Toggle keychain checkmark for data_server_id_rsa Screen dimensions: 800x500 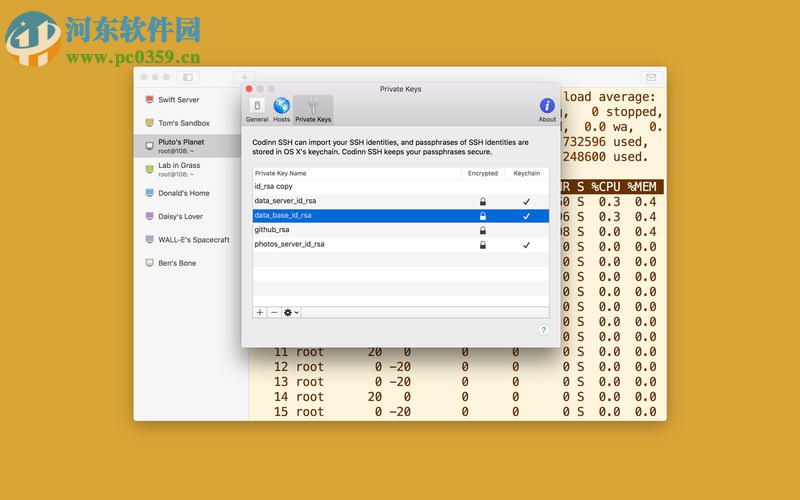(526, 202)
